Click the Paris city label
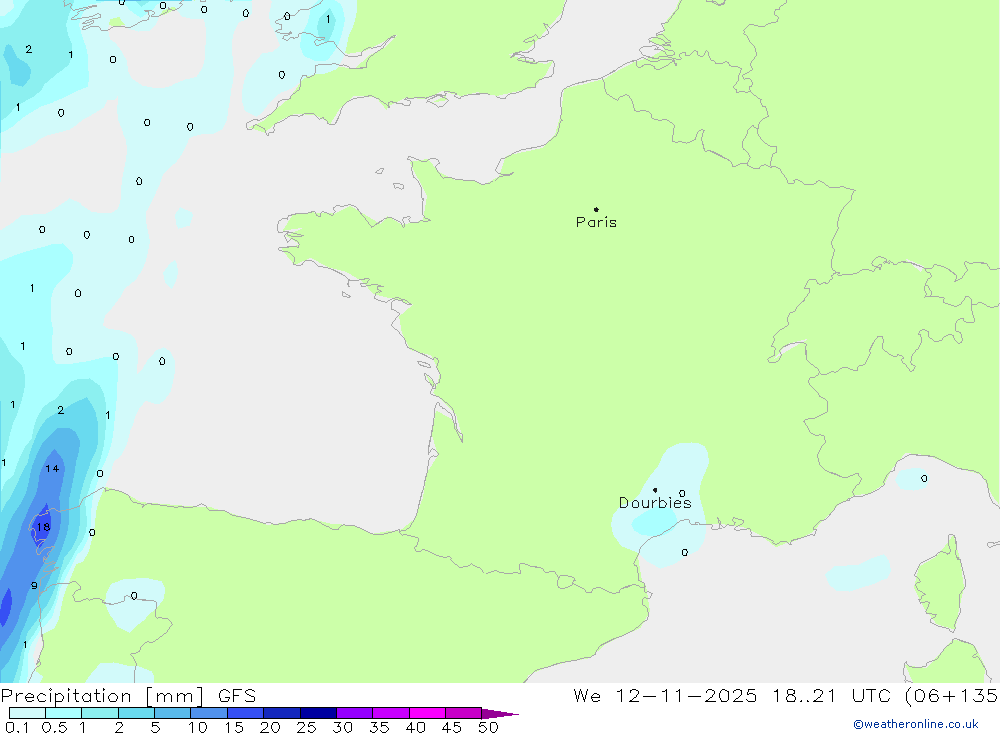 596,222
